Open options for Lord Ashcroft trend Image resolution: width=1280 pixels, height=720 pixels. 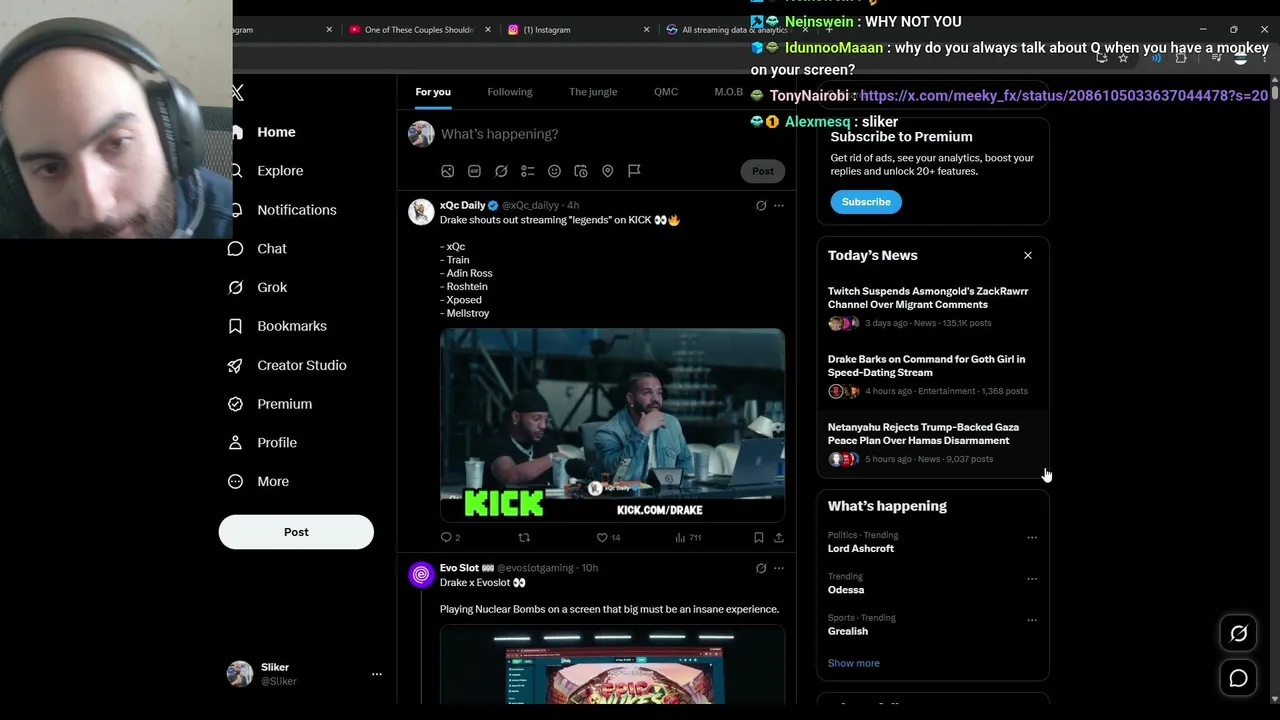pos(1032,538)
